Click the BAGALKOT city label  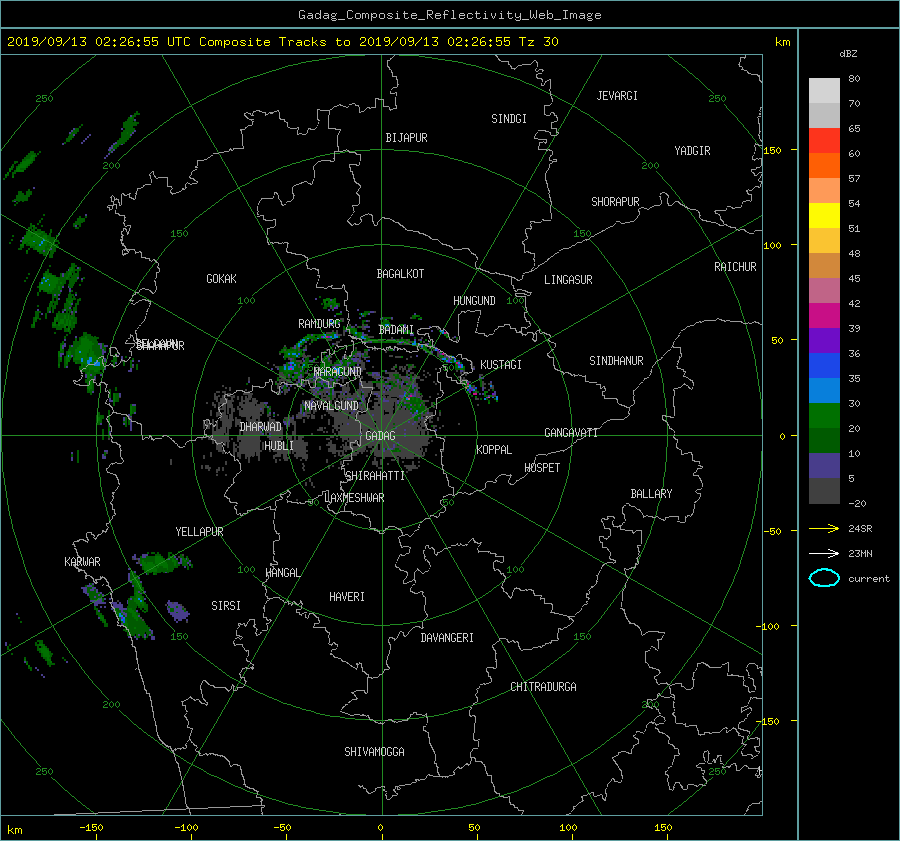(400, 274)
